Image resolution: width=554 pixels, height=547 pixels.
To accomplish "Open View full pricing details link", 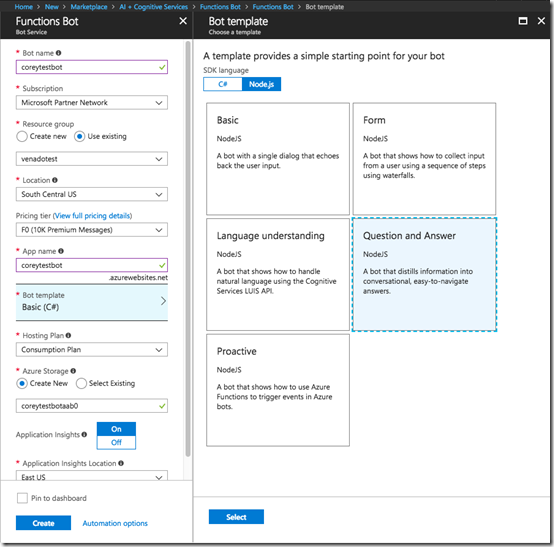I will pyautogui.click(x=93, y=216).
